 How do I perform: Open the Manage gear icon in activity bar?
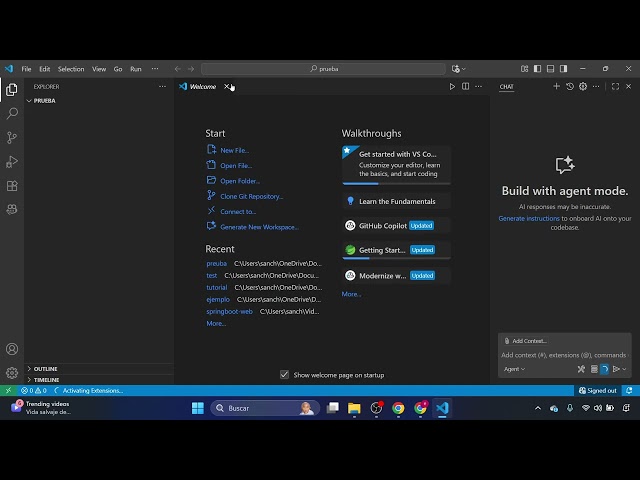(x=12, y=373)
